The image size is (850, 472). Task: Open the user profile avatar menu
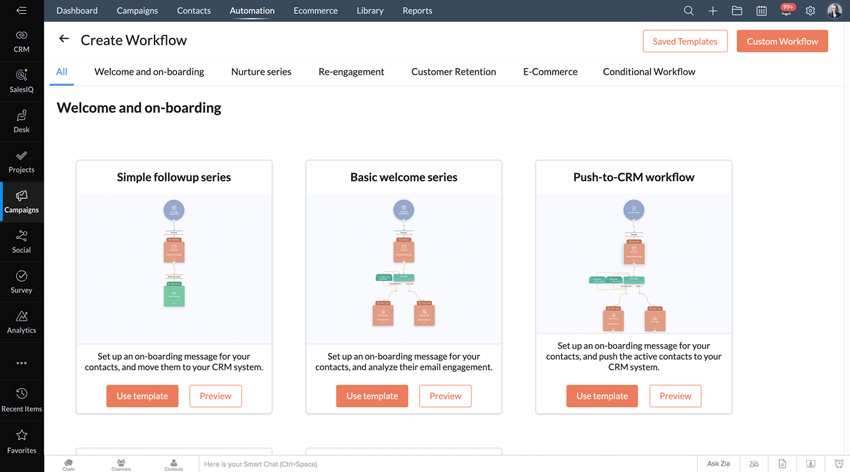(834, 11)
